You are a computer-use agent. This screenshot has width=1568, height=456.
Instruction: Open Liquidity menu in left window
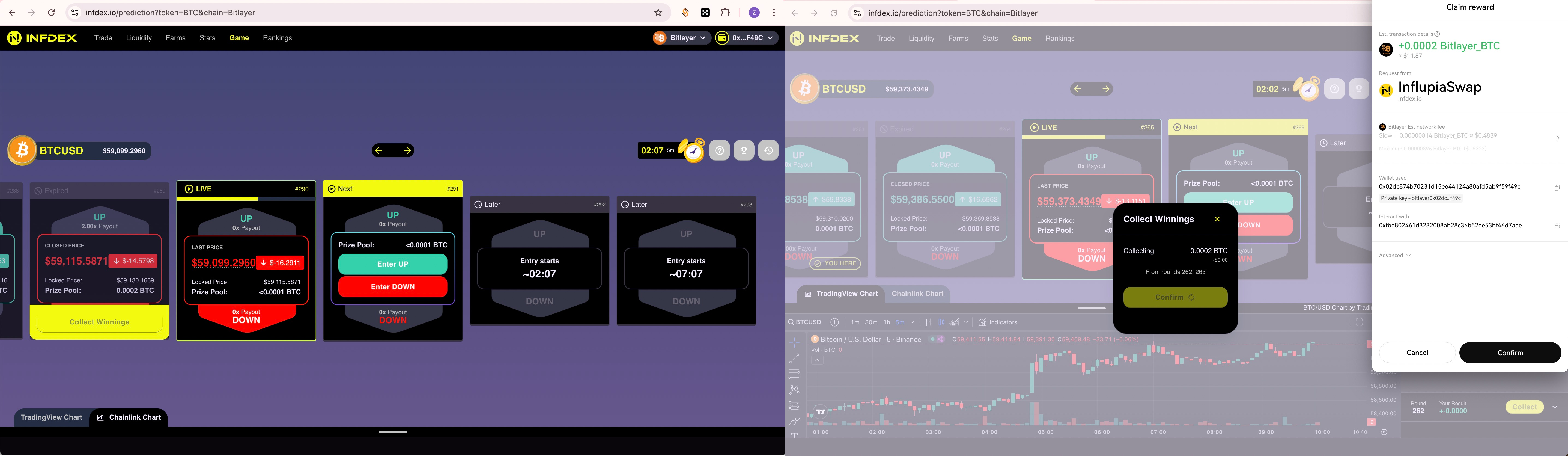[139, 38]
